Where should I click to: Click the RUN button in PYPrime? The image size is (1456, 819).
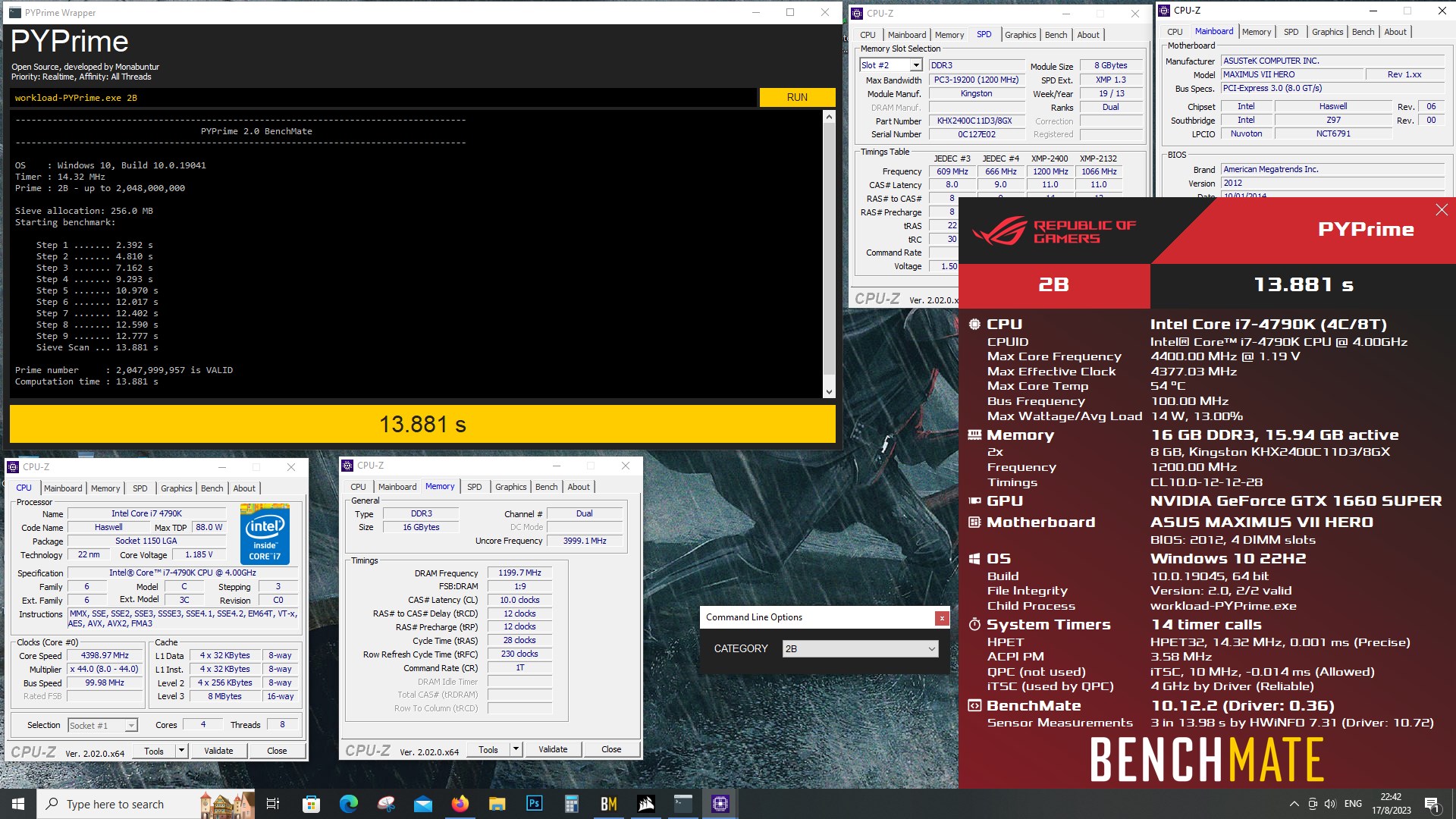(797, 97)
